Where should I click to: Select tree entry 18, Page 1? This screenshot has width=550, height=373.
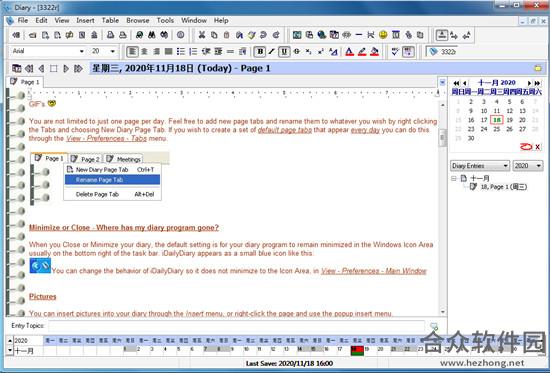point(503,187)
